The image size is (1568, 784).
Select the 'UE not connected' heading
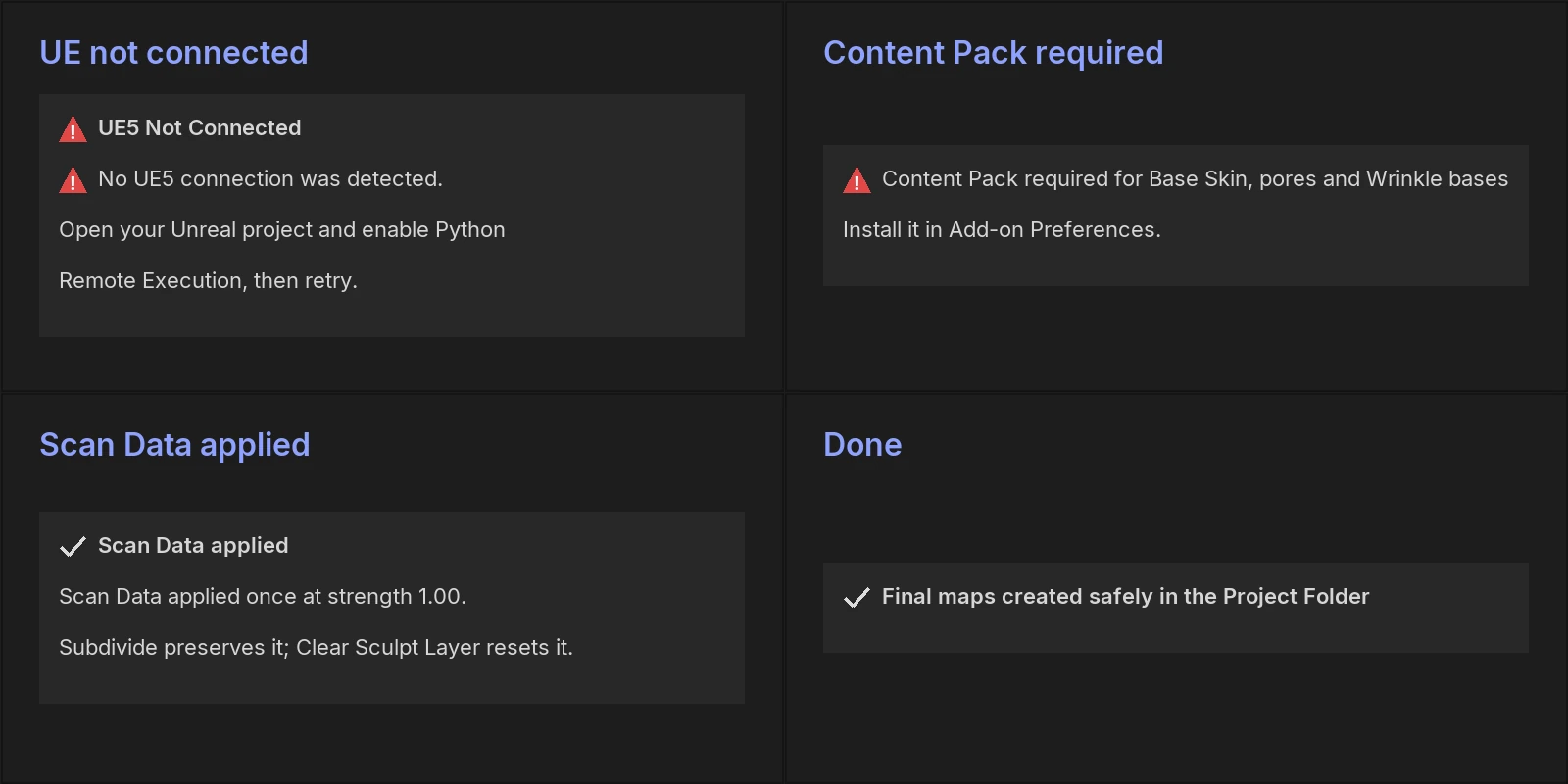[x=173, y=53]
